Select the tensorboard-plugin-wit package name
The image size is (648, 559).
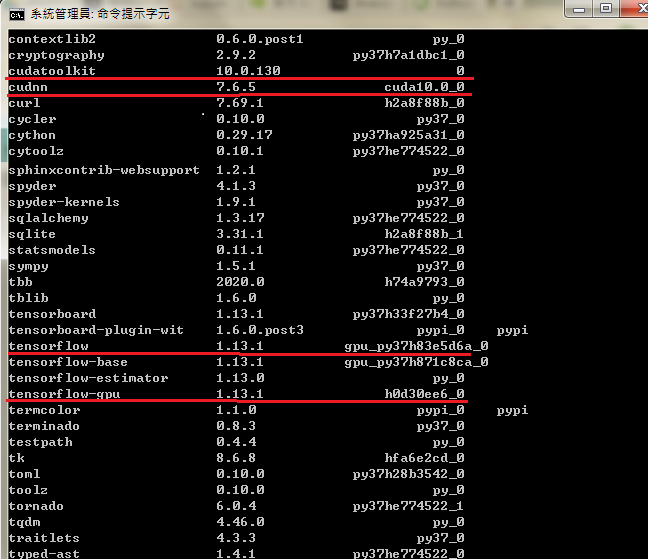coord(96,331)
